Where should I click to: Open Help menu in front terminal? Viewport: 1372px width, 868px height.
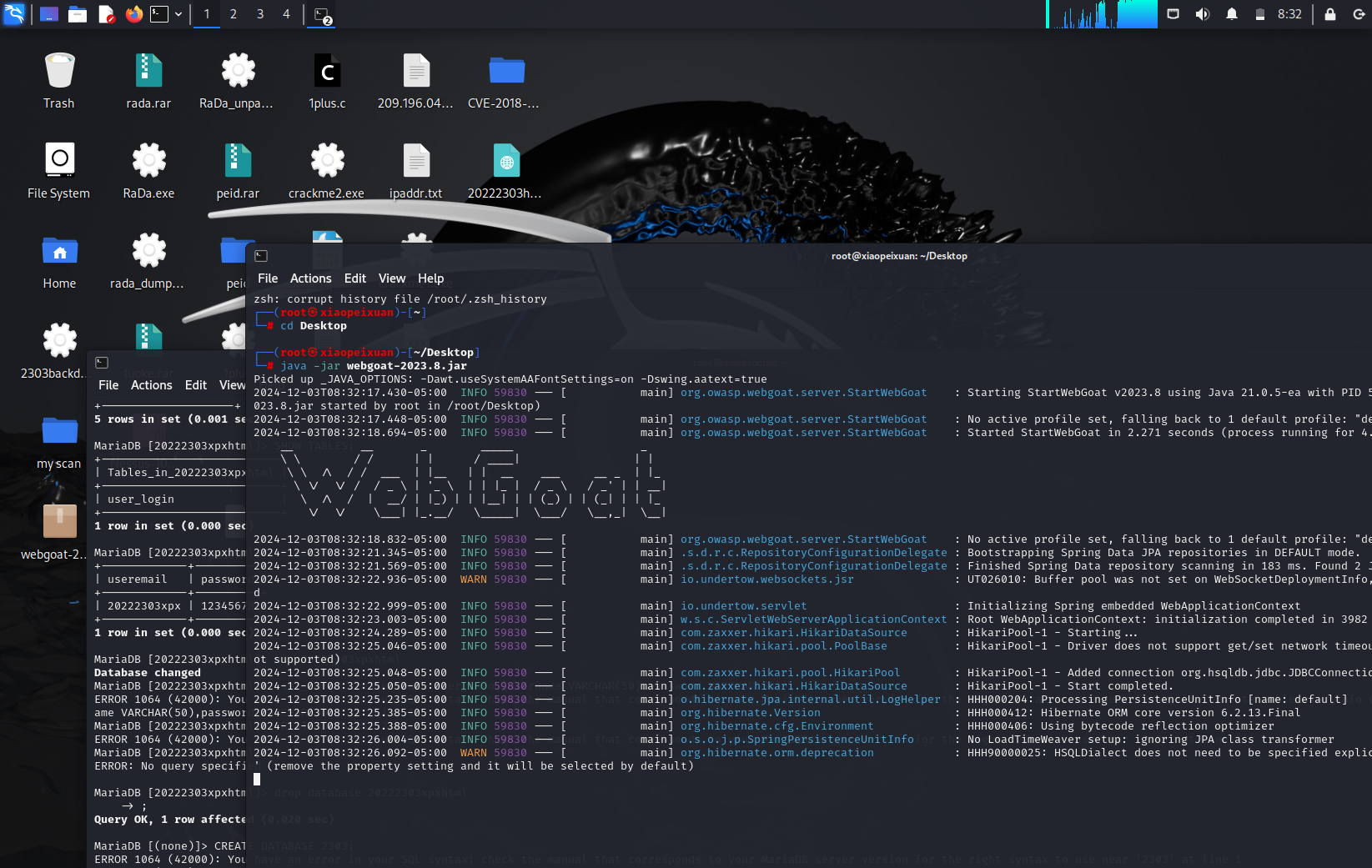pyautogui.click(x=430, y=278)
